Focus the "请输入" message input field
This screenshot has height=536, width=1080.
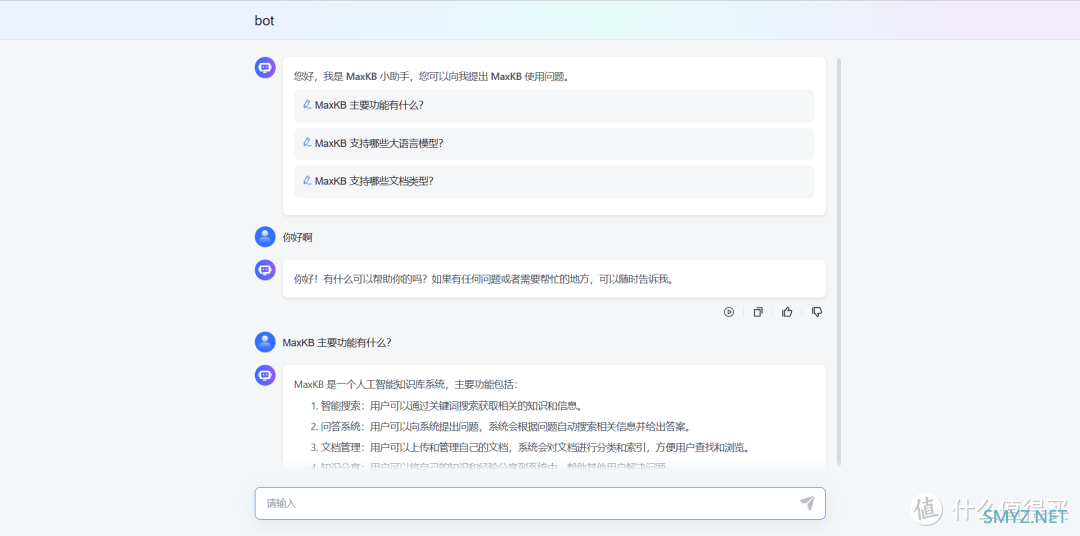pyautogui.click(x=540, y=504)
